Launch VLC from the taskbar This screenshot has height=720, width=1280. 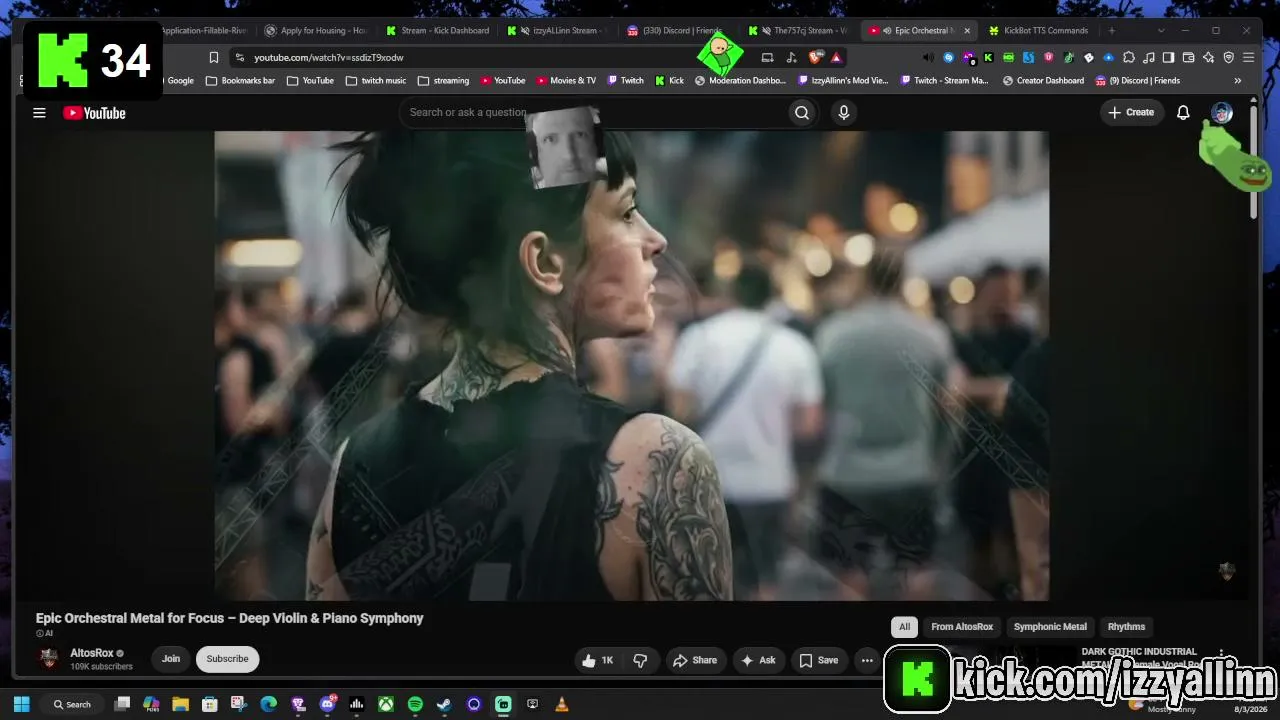pos(562,704)
